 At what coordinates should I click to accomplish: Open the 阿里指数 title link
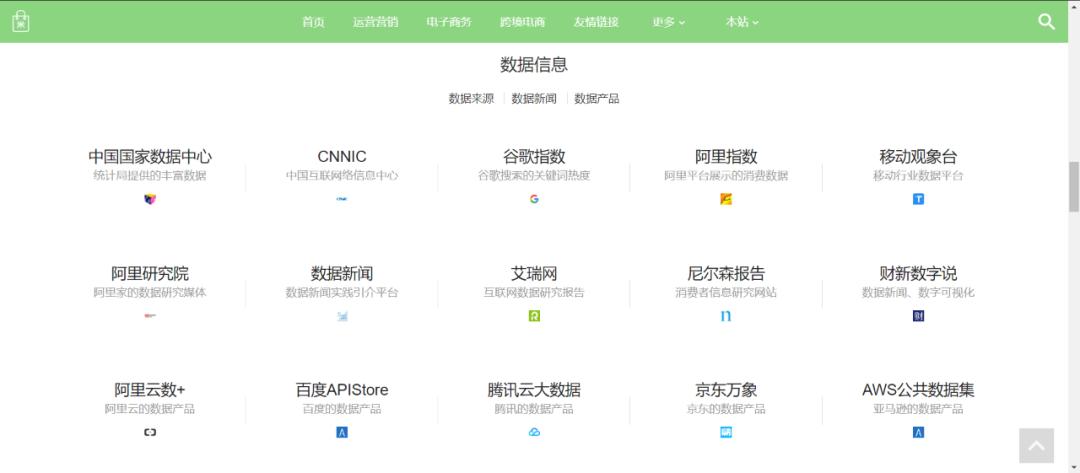(726, 156)
